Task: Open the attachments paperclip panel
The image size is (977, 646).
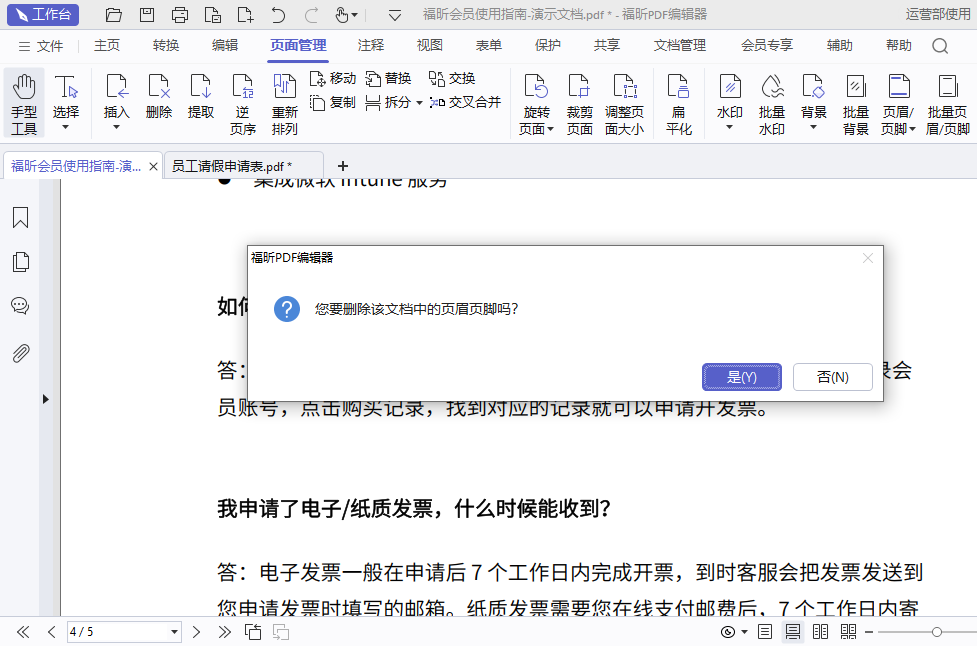Action: pos(20,352)
